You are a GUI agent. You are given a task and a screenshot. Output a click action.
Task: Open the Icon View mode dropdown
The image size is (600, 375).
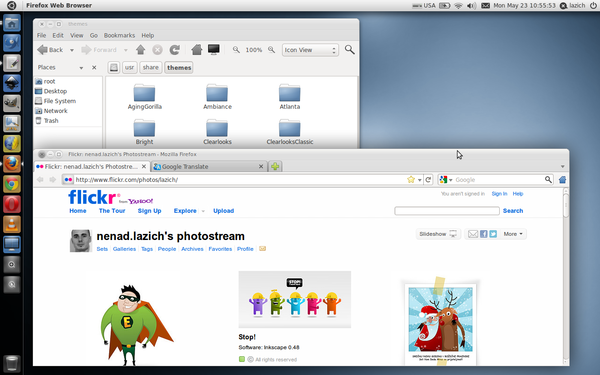(310, 50)
